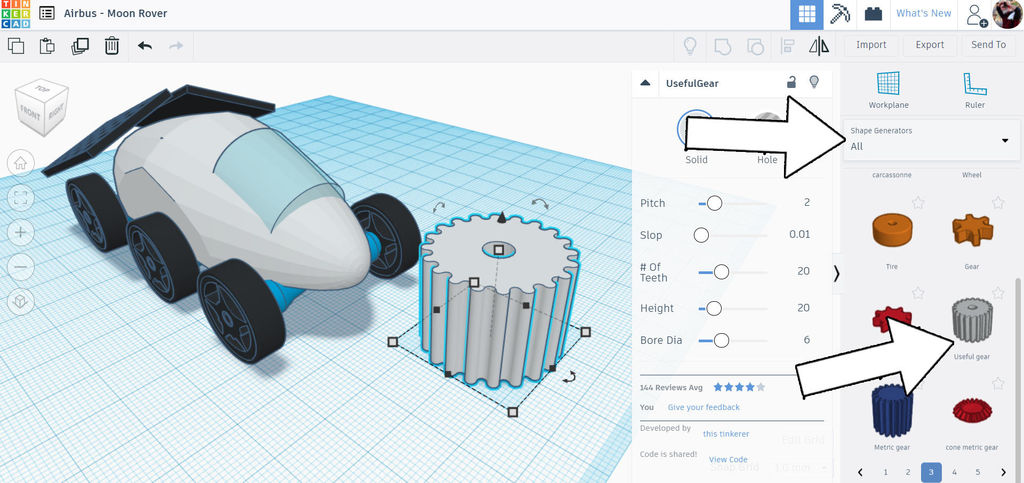Open shapes page 4
The width and height of the screenshot is (1024, 483).
click(955, 472)
